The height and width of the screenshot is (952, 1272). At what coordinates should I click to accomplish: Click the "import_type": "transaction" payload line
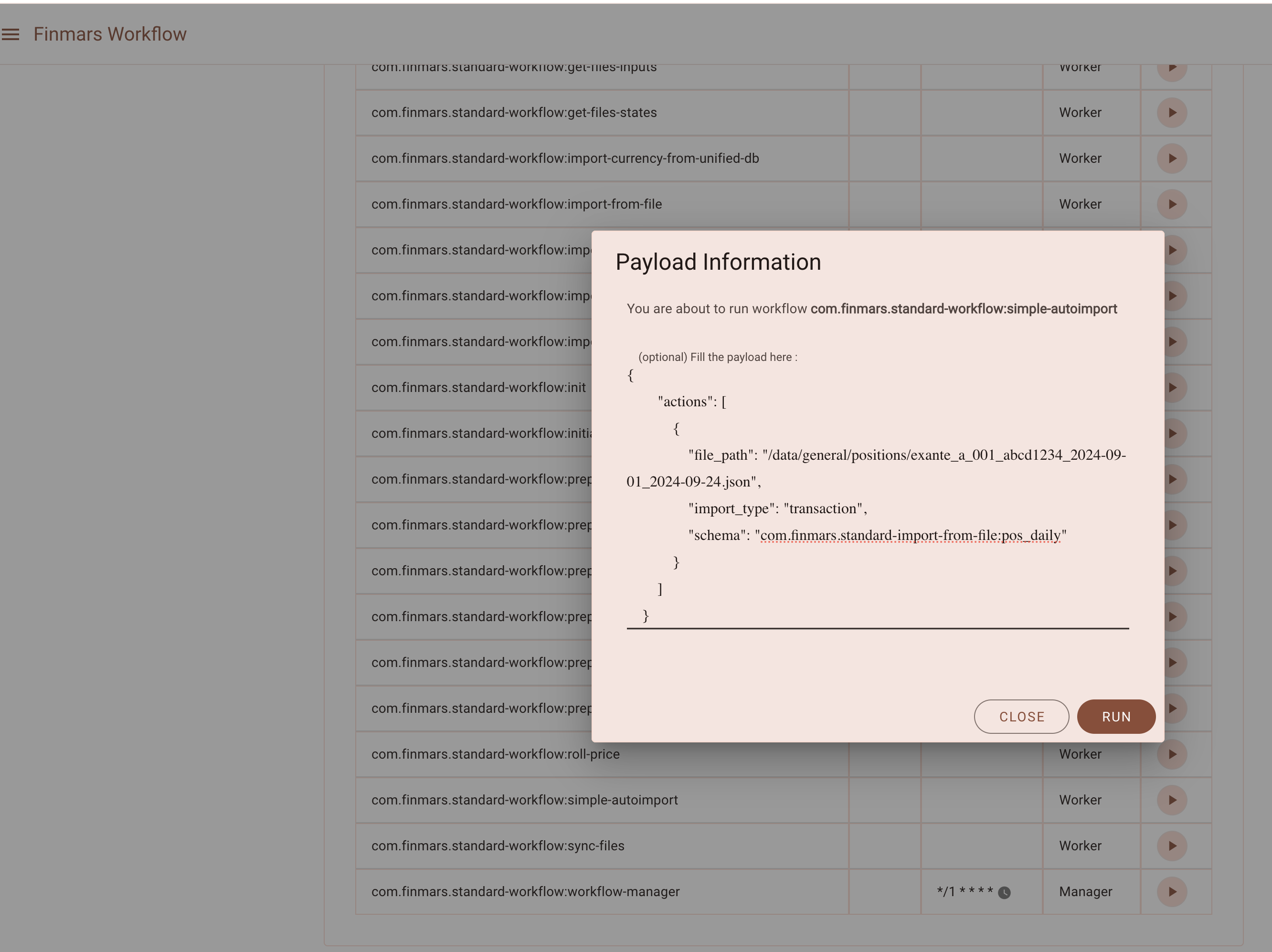pos(777,509)
